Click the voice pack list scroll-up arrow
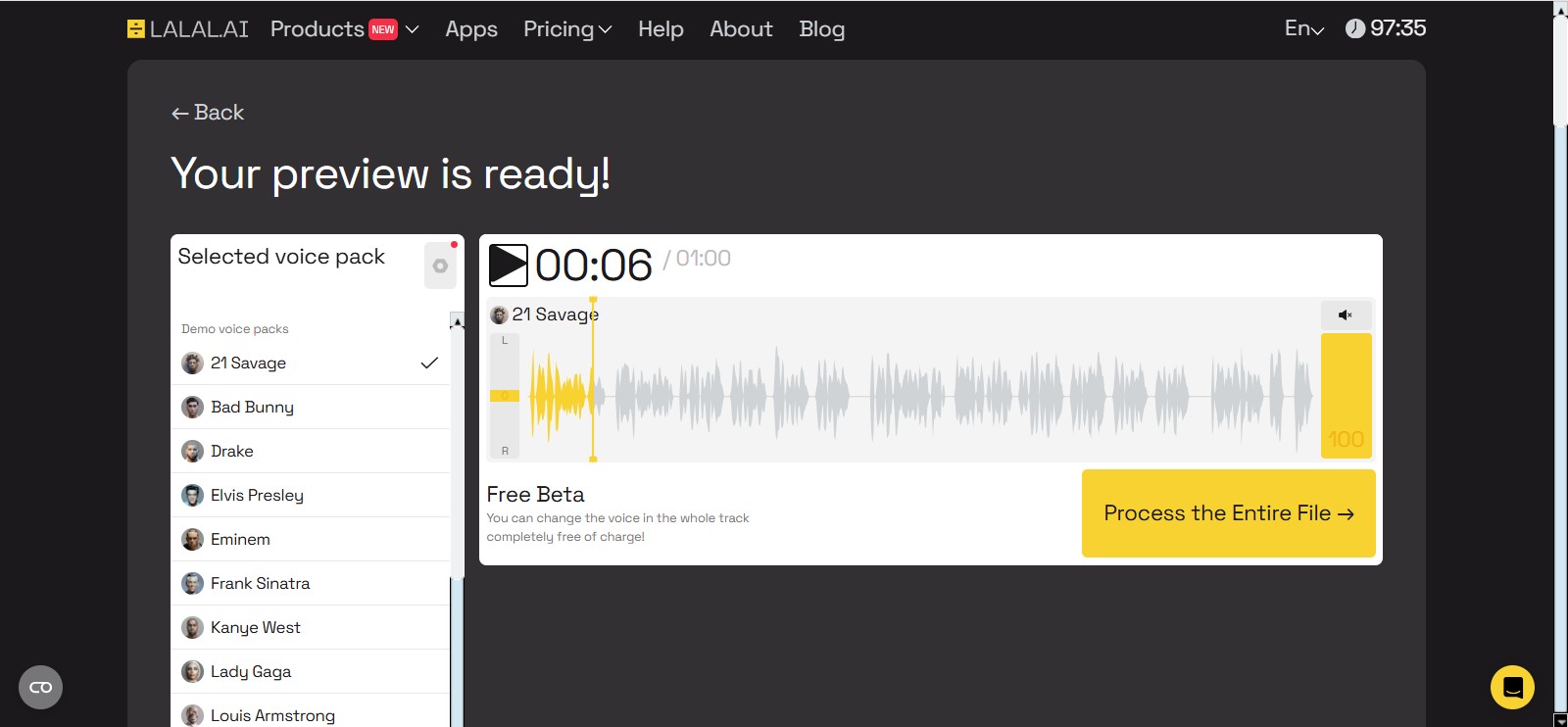 click(x=457, y=320)
